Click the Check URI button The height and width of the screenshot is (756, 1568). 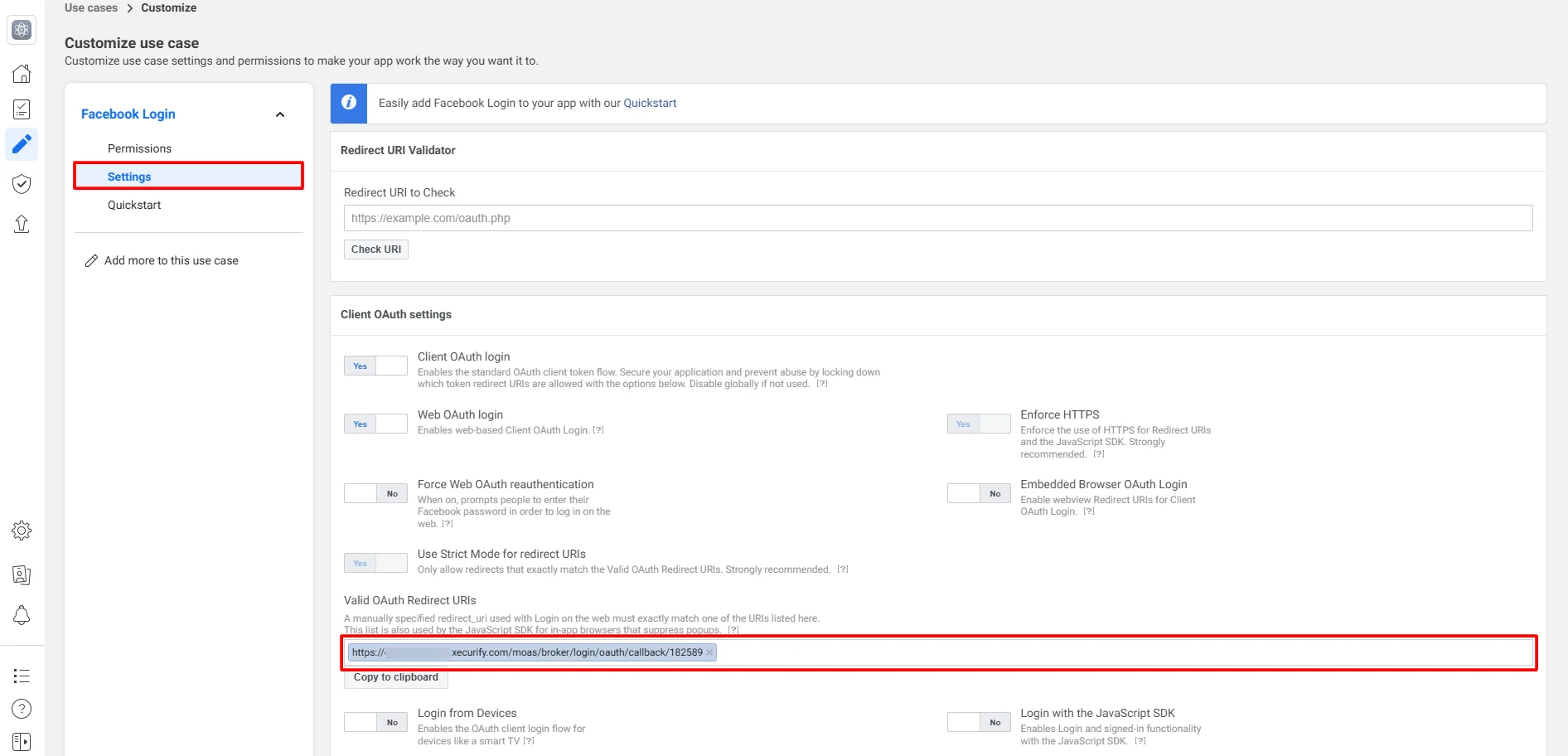(x=375, y=249)
